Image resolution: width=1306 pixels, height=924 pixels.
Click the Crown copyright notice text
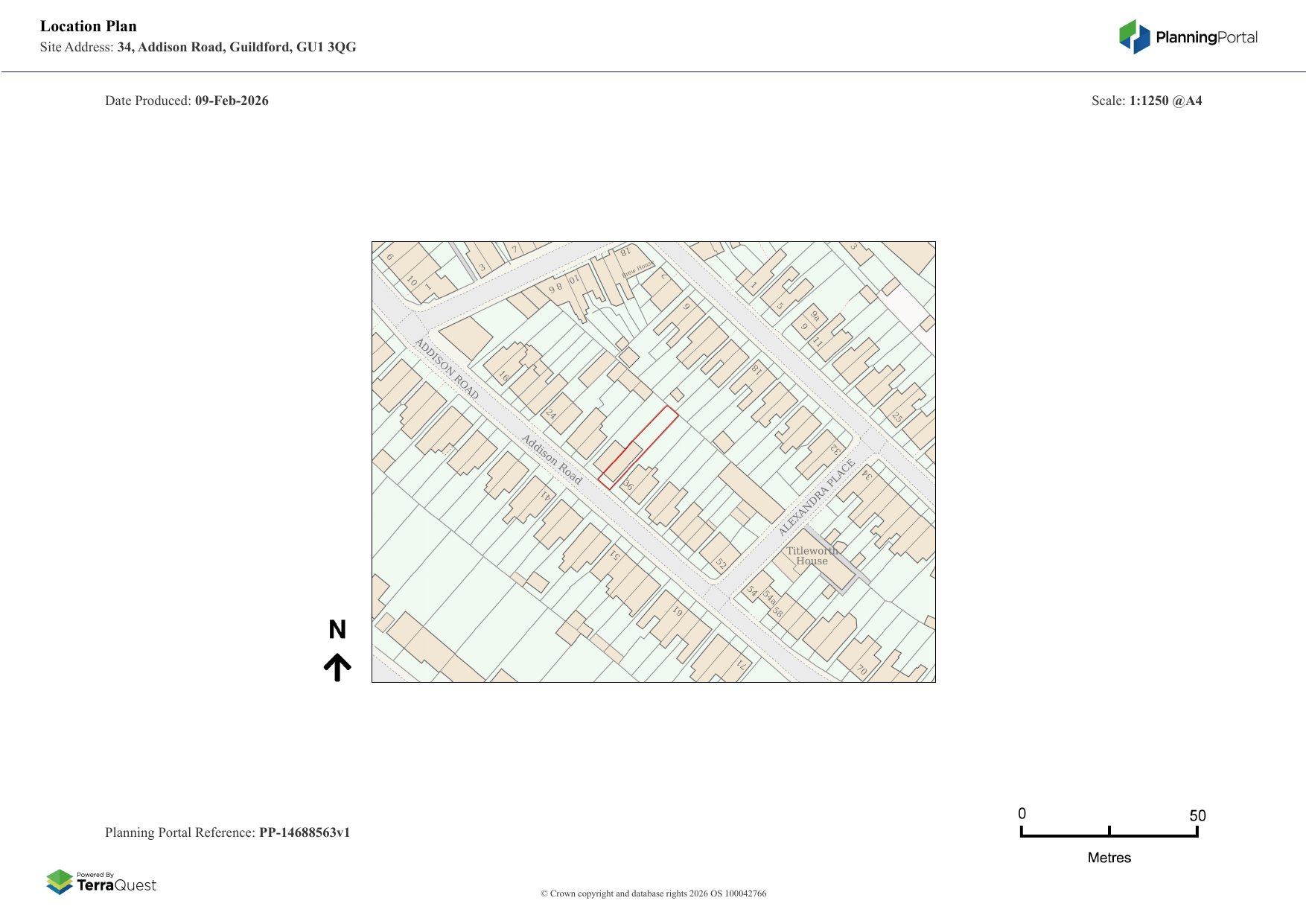653,893
